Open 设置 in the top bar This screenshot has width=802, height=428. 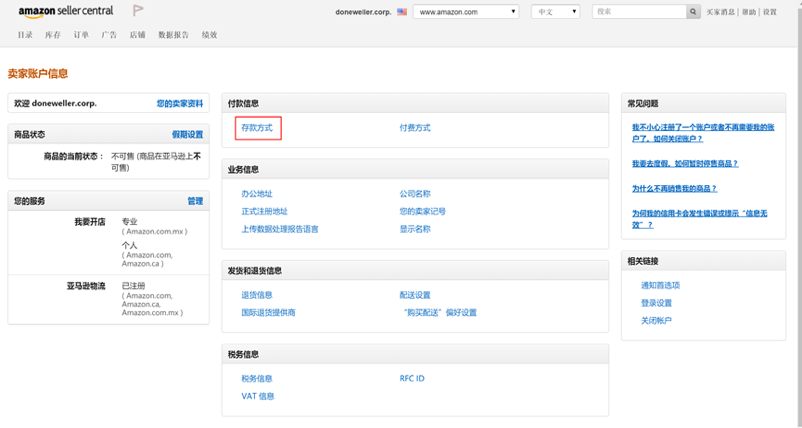pyautogui.click(x=770, y=12)
